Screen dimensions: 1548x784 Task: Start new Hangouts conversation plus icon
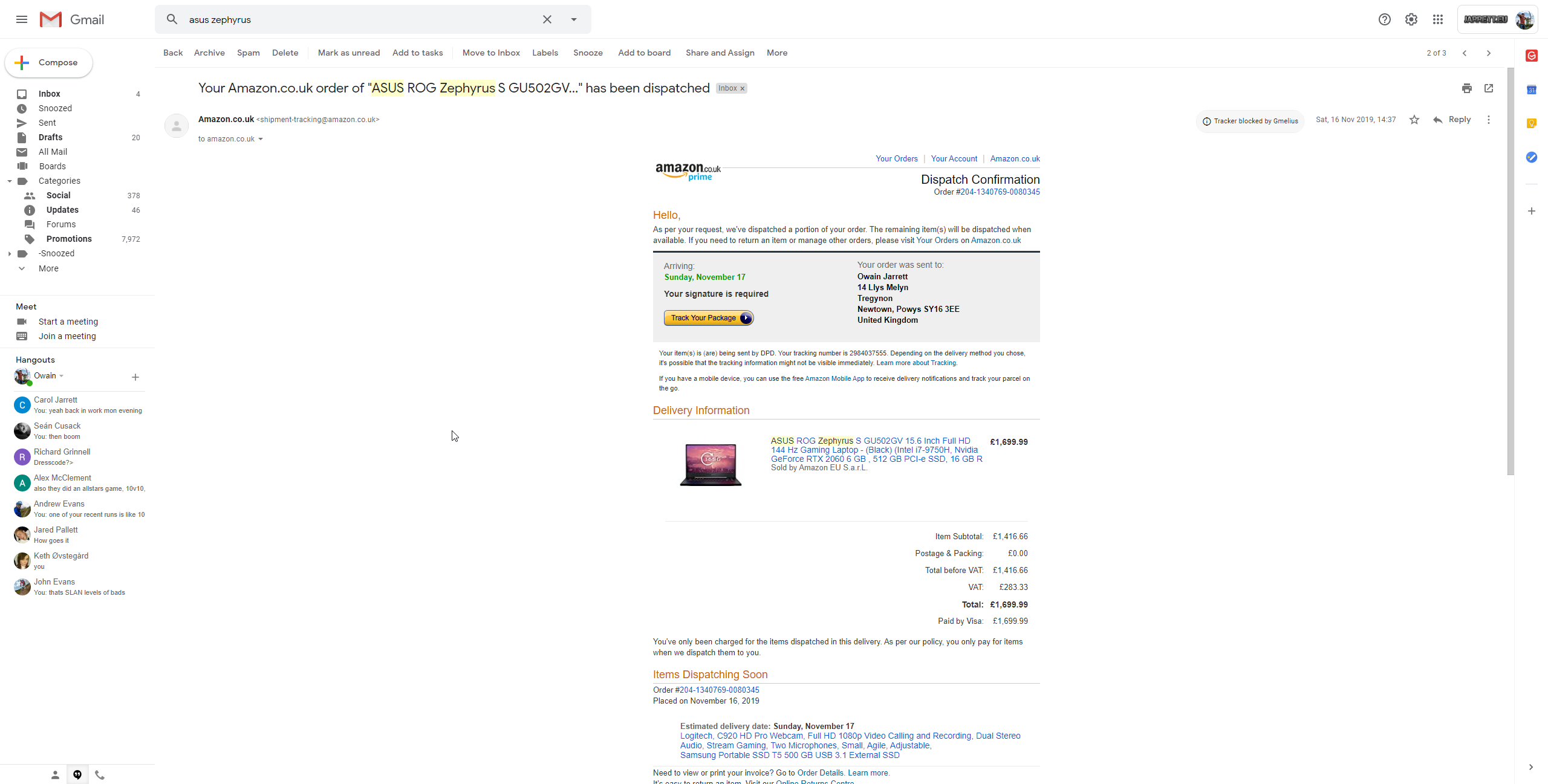135,377
